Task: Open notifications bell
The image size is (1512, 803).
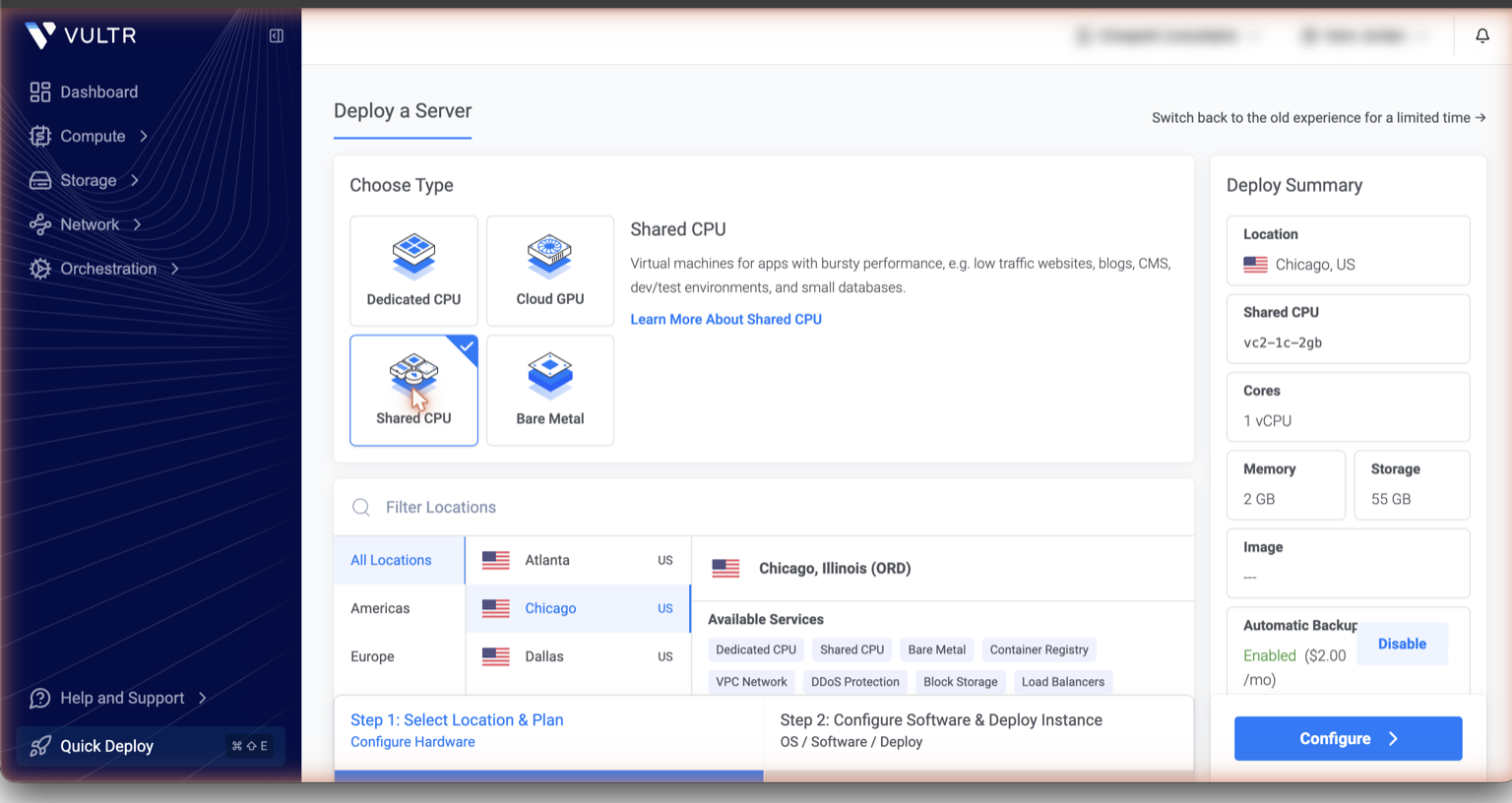Action: (x=1482, y=35)
